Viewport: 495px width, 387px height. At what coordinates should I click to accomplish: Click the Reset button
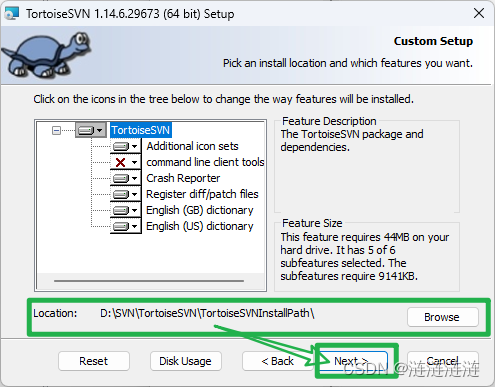[x=94, y=361]
